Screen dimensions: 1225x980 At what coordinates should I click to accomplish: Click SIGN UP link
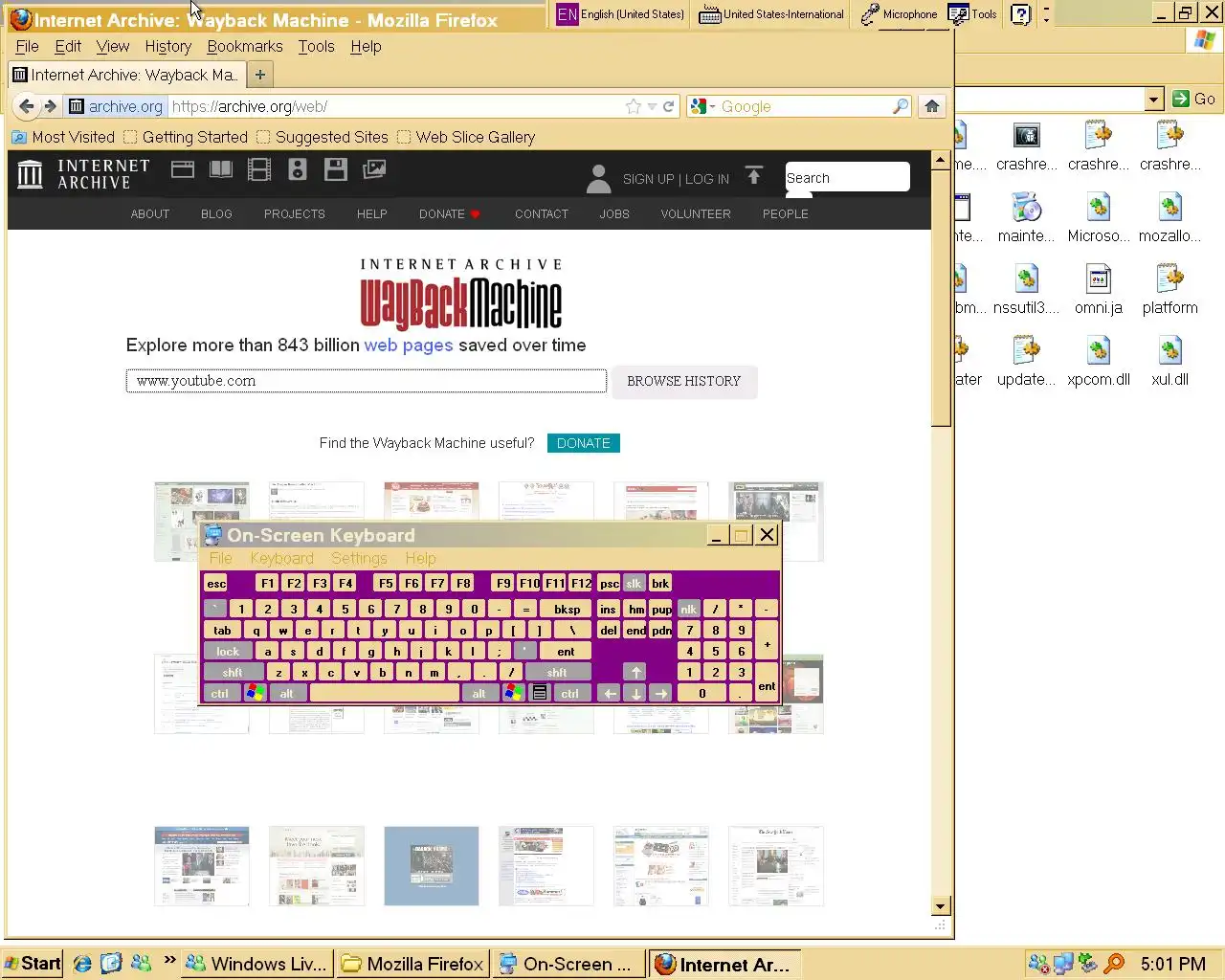click(x=648, y=179)
